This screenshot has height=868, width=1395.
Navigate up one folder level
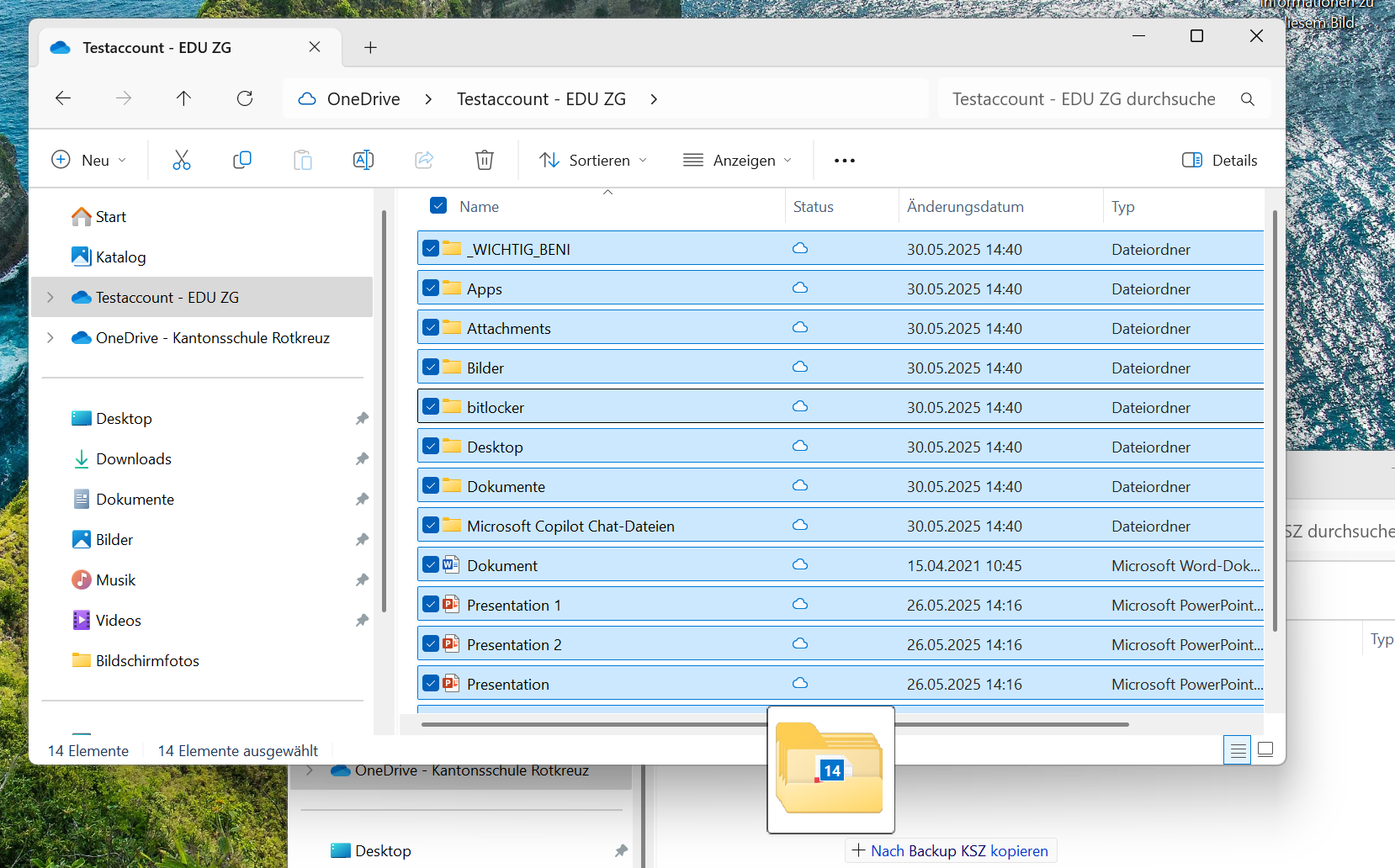183,98
